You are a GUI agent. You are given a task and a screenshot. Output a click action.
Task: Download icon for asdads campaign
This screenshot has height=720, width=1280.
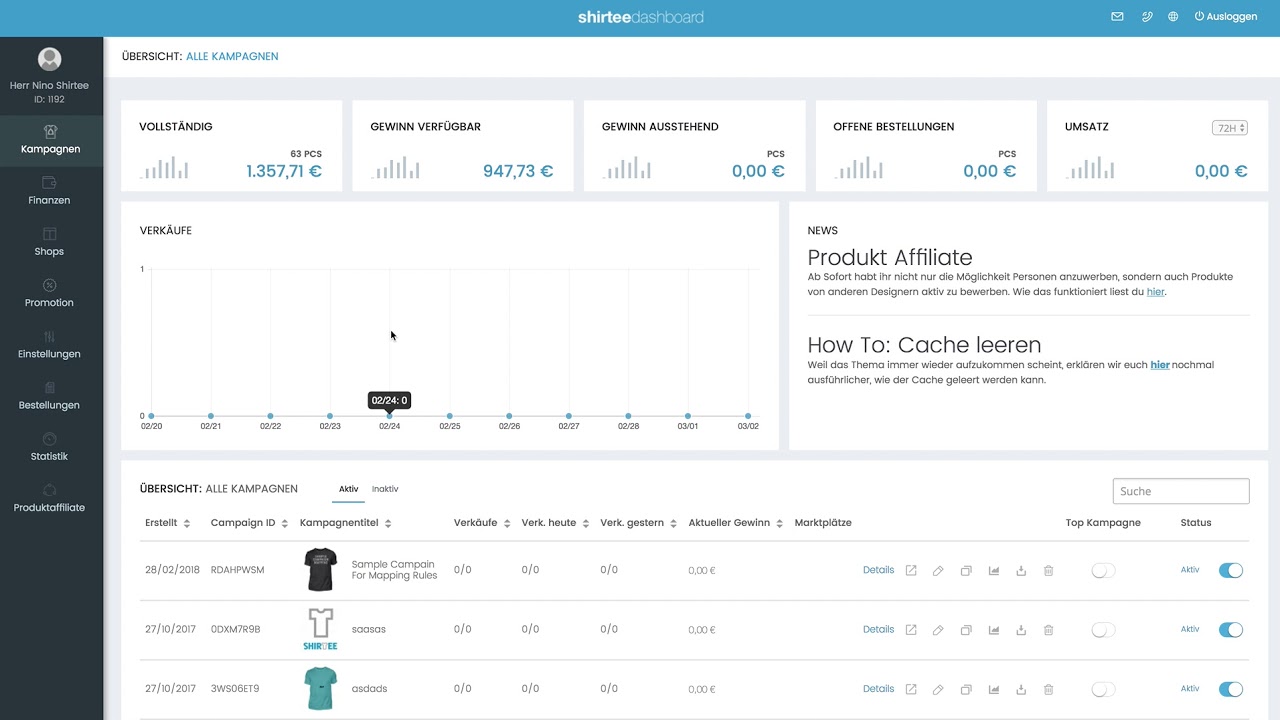(x=1021, y=689)
